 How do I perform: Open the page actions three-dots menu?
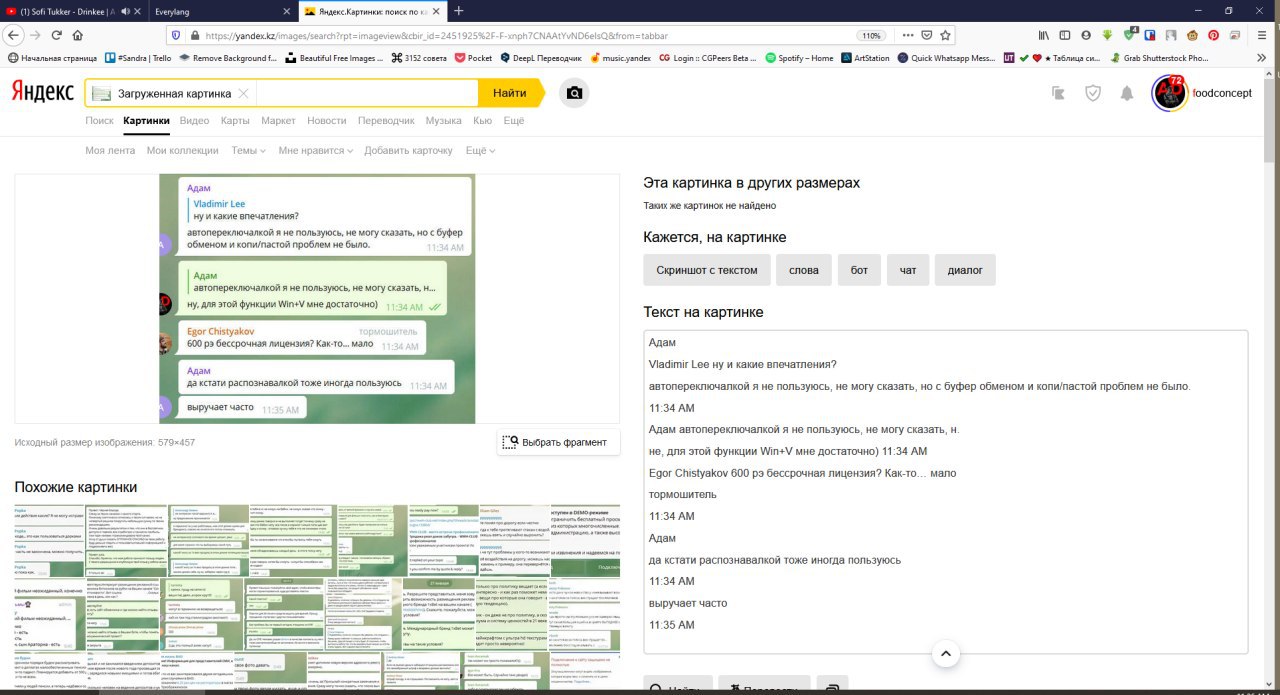[908, 35]
